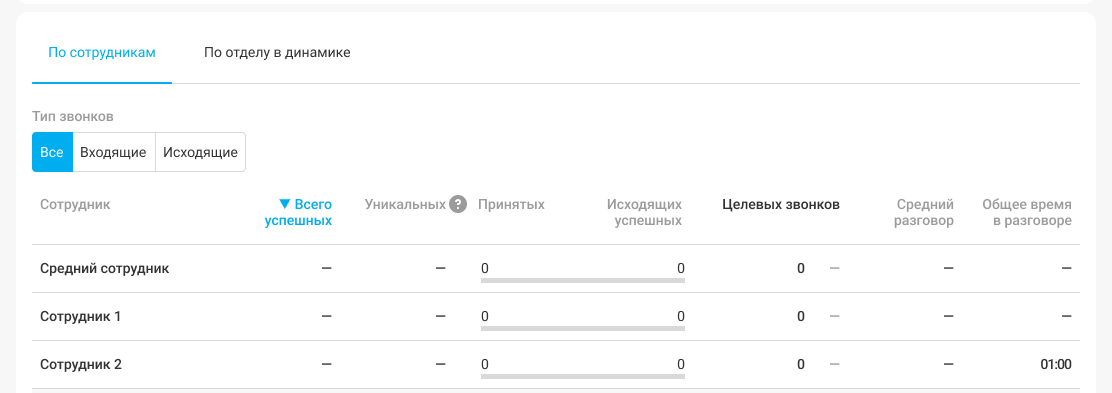Screen dimensions: 1112x393
Task: Click the help icon next to Уникальных
Action: click(x=458, y=205)
